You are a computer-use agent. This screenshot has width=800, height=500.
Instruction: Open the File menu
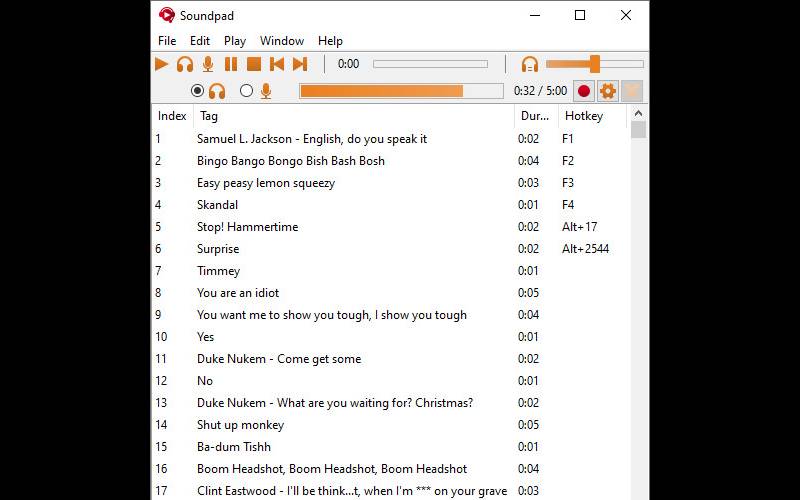pos(167,41)
